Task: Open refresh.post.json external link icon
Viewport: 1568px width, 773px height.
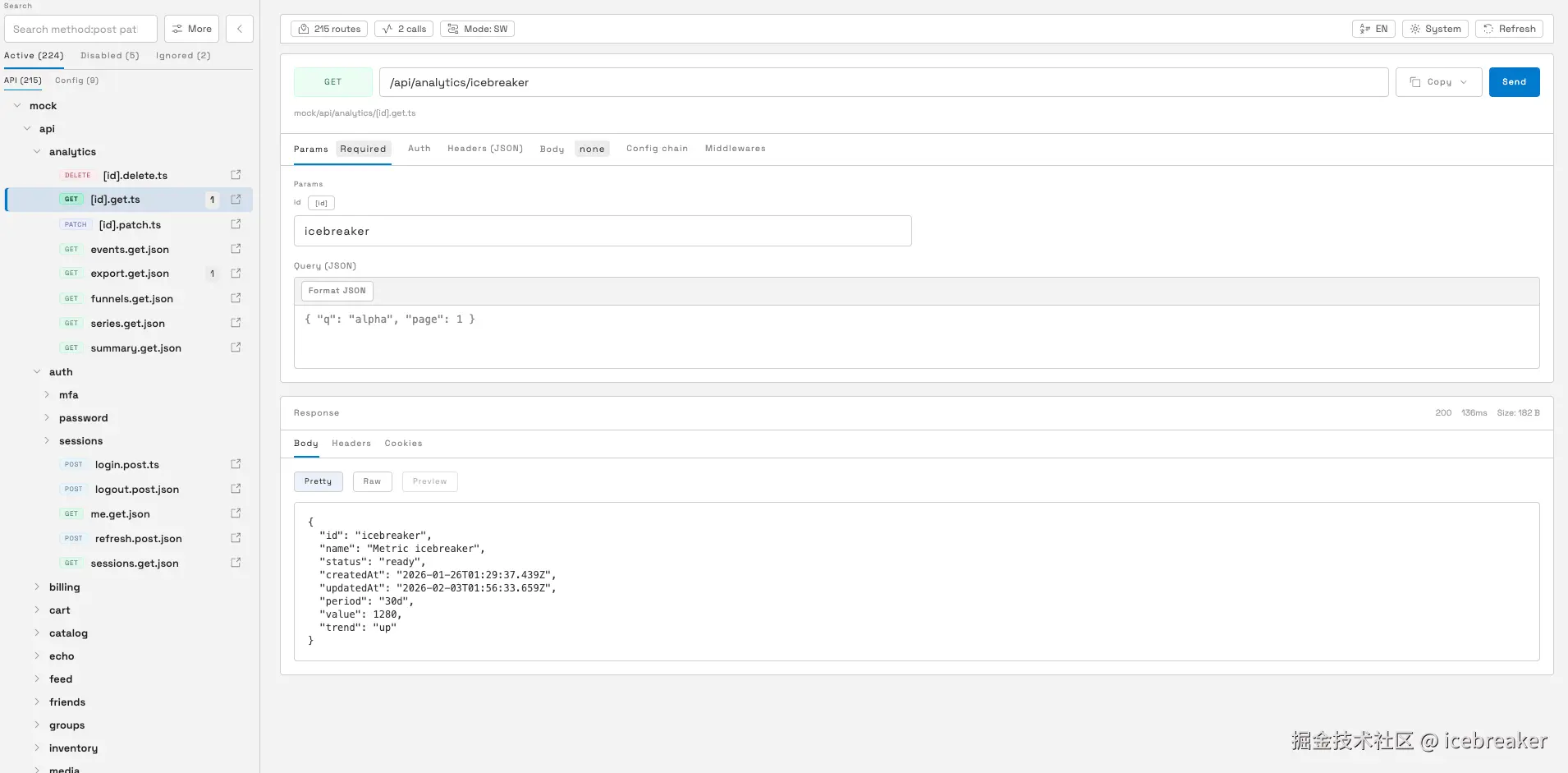Action: click(236, 538)
